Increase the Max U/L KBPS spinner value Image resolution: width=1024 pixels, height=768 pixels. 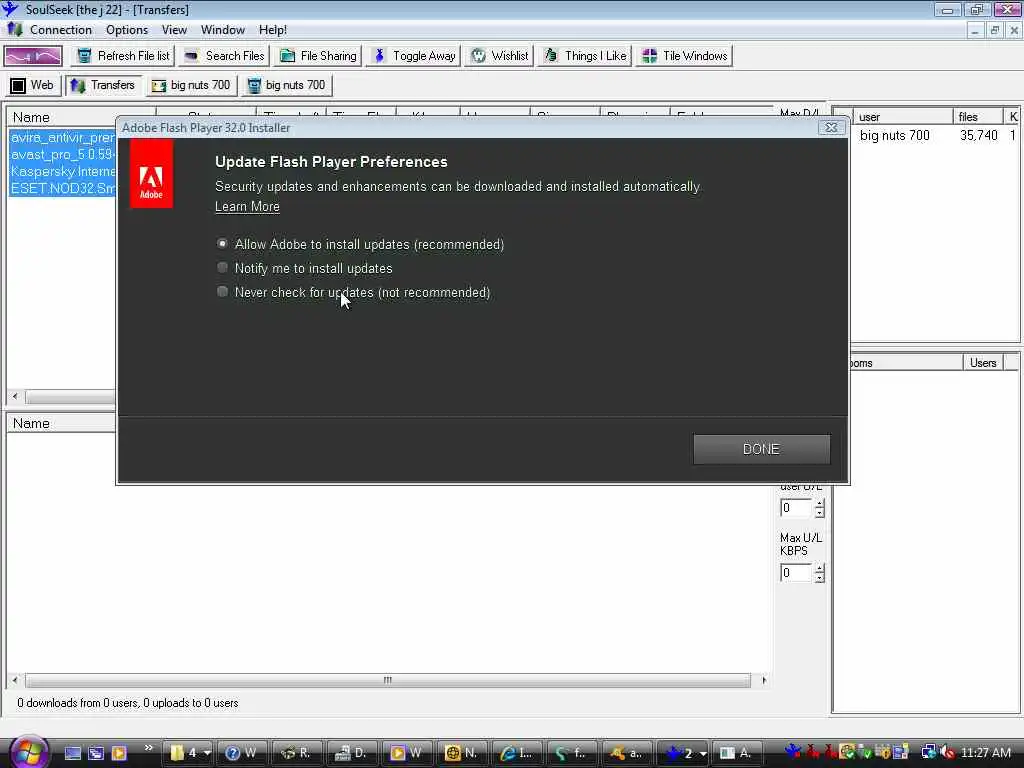819,568
